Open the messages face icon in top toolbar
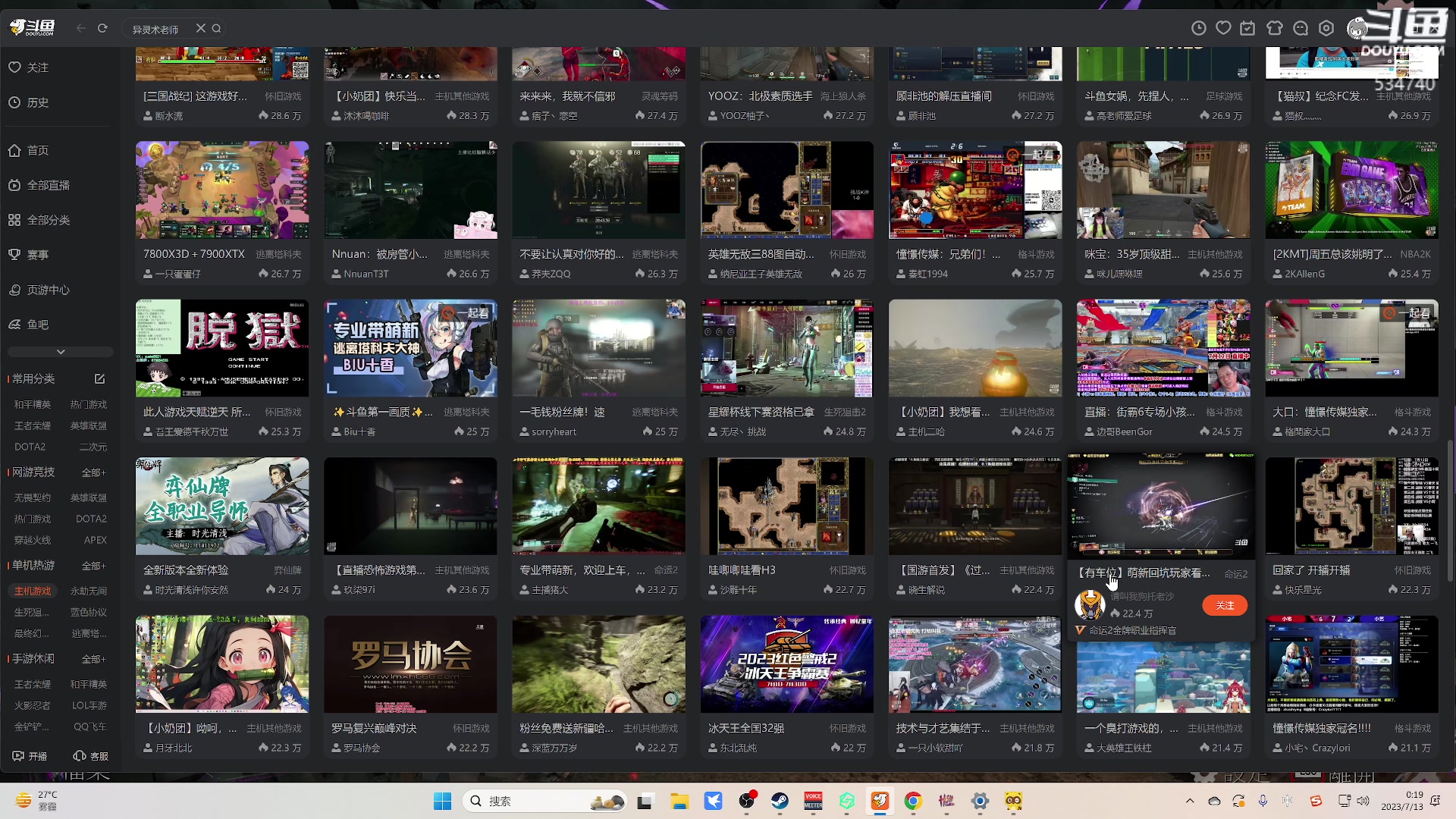Viewport: 1456px width, 819px height. pyautogui.click(x=1301, y=28)
